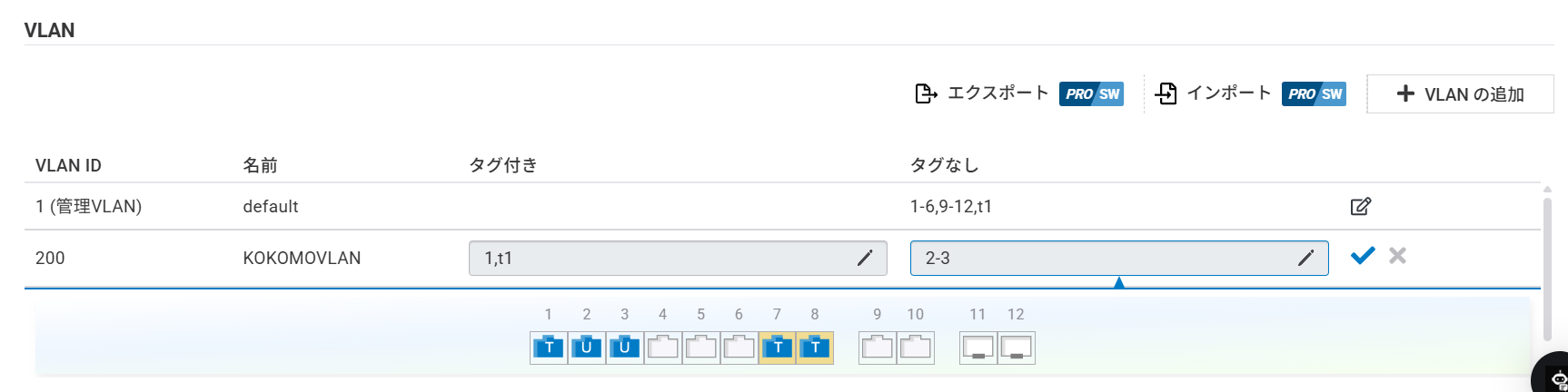The image size is (1568, 392).
Task: Click pencil icon in tagged ports field
Action: [x=865, y=259]
